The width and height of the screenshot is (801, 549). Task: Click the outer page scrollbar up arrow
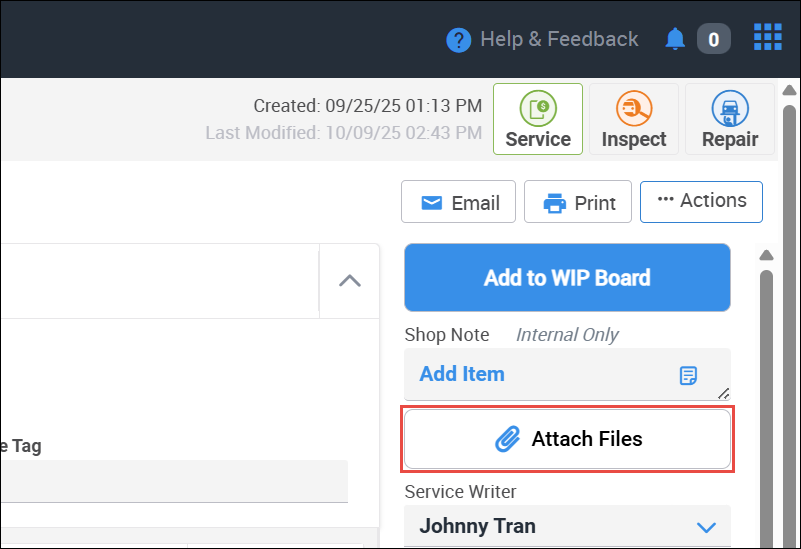point(789,90)
